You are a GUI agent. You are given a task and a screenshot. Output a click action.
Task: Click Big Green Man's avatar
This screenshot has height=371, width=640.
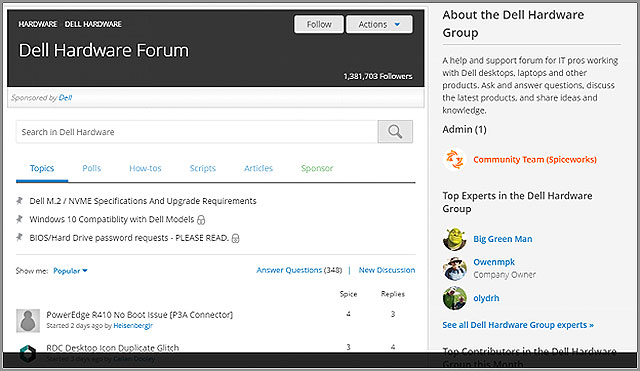coord(454,239)
